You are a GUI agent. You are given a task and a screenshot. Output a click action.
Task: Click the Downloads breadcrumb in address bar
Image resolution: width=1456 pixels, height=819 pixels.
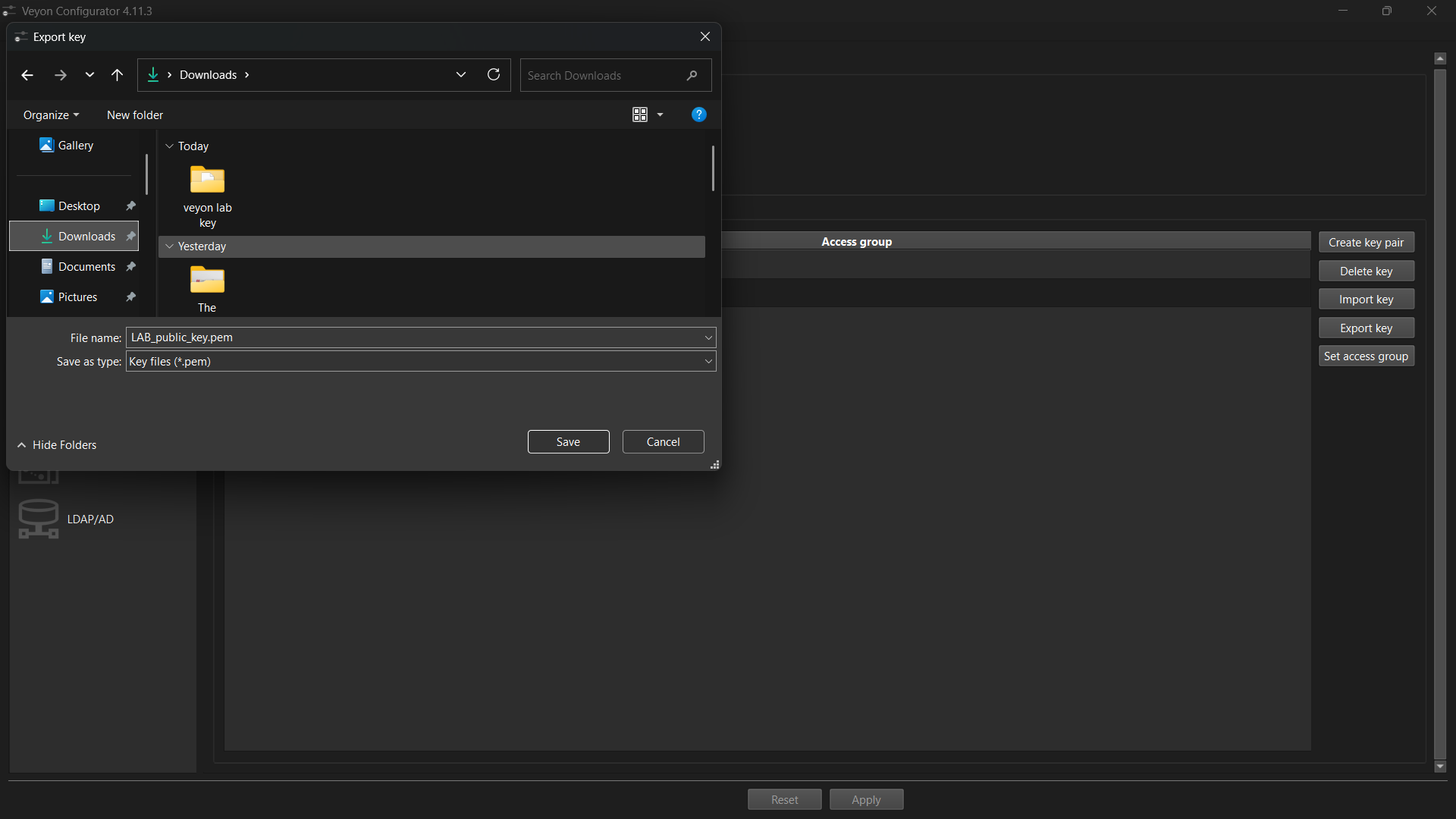[208, 75]
